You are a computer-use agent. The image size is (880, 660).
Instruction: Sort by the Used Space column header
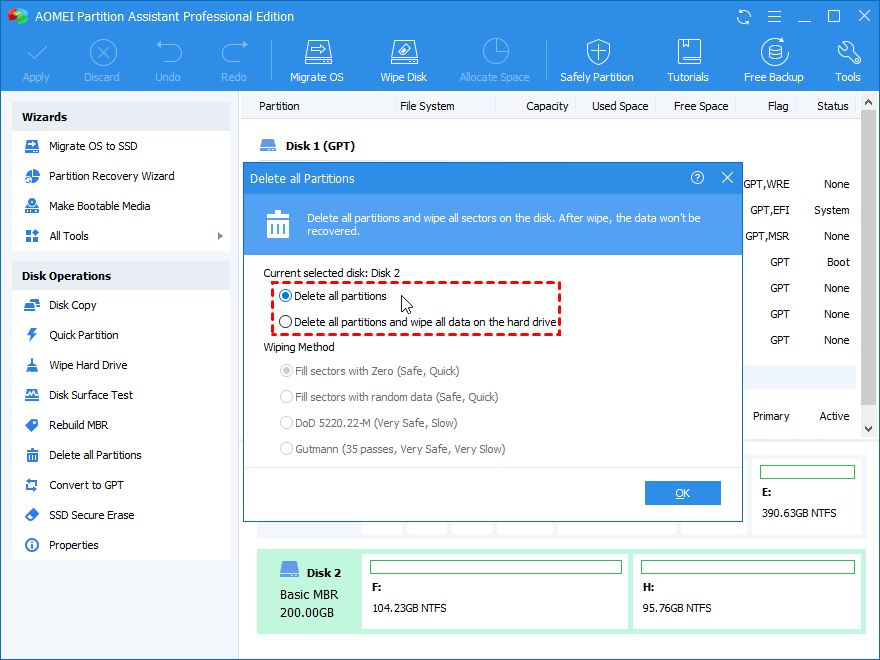pyautogui.click(x=620, y=106)
